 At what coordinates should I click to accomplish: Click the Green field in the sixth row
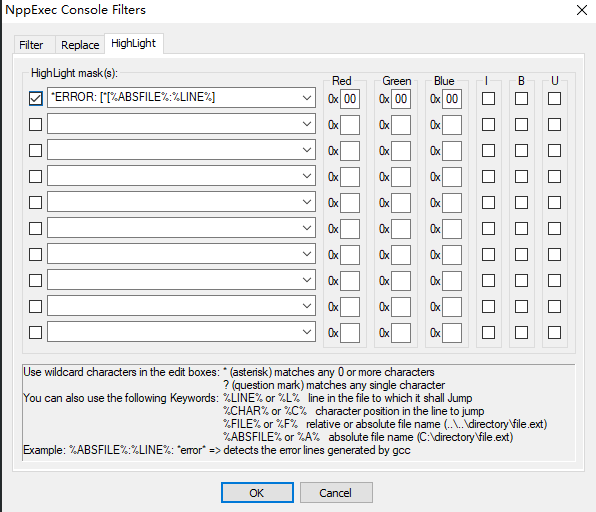pyautogui.click(x=401, y=229)
